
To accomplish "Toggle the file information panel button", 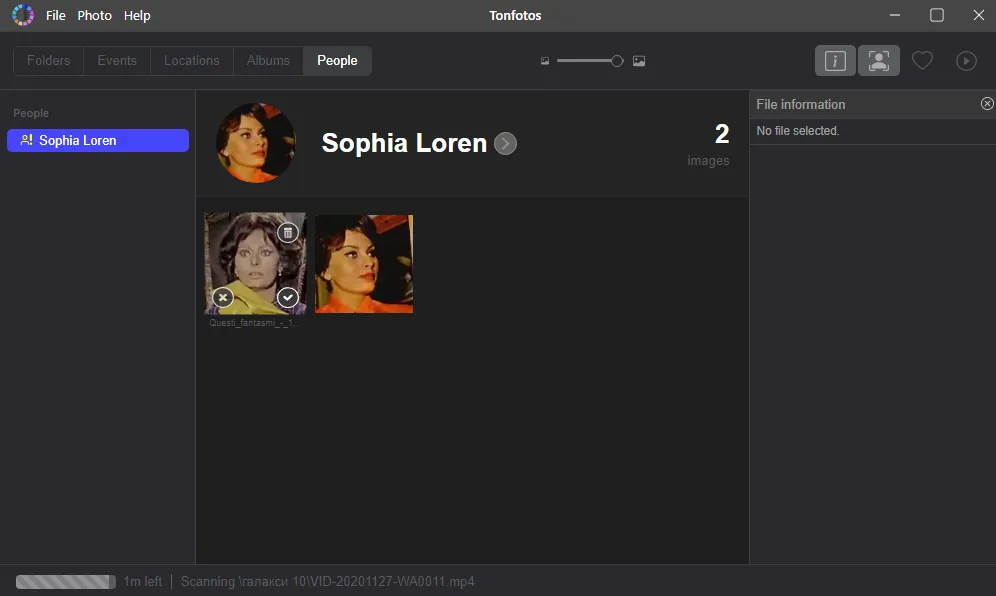I will click(835, 60).
